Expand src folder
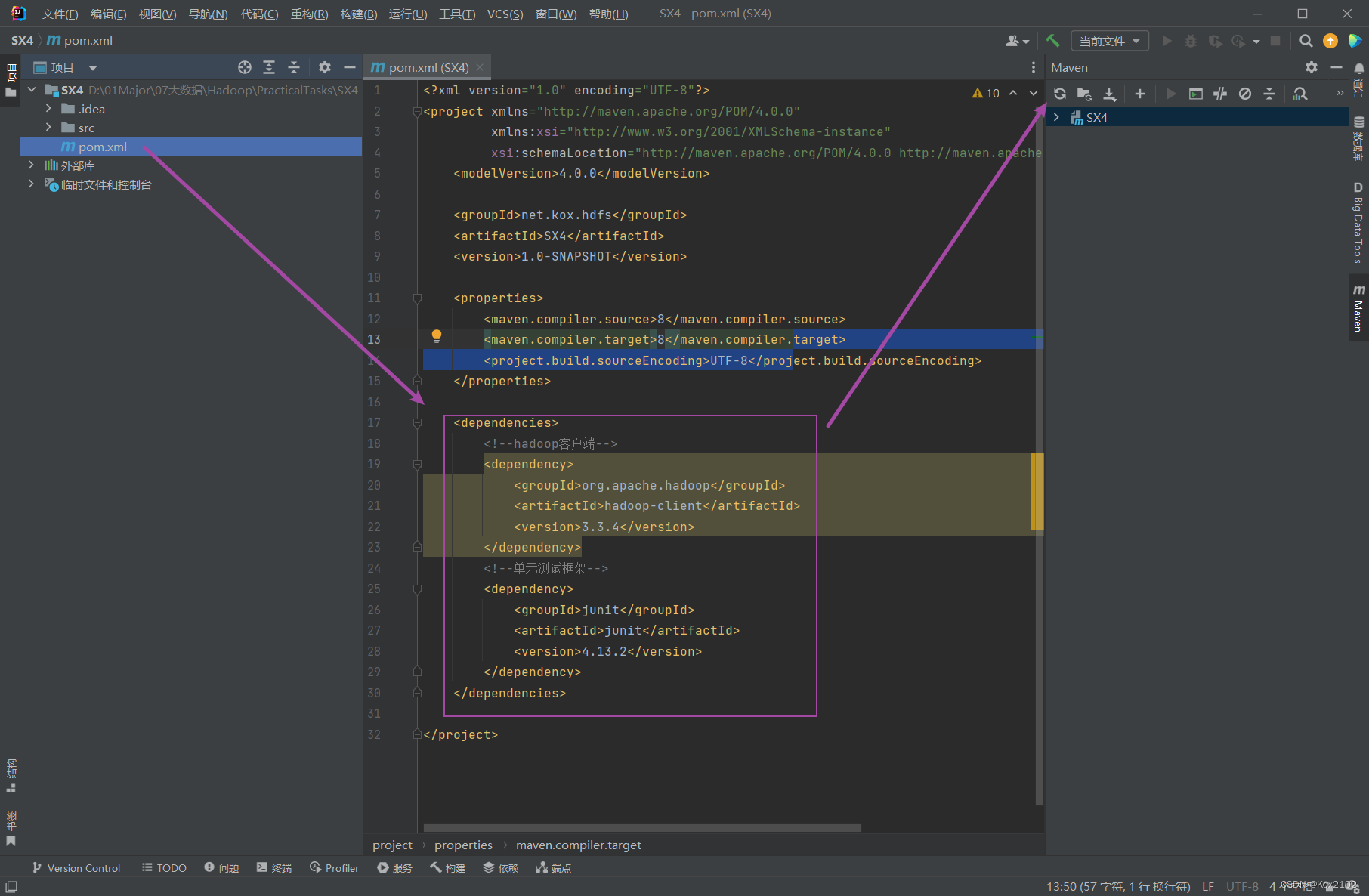 click(x=48, y=128)
